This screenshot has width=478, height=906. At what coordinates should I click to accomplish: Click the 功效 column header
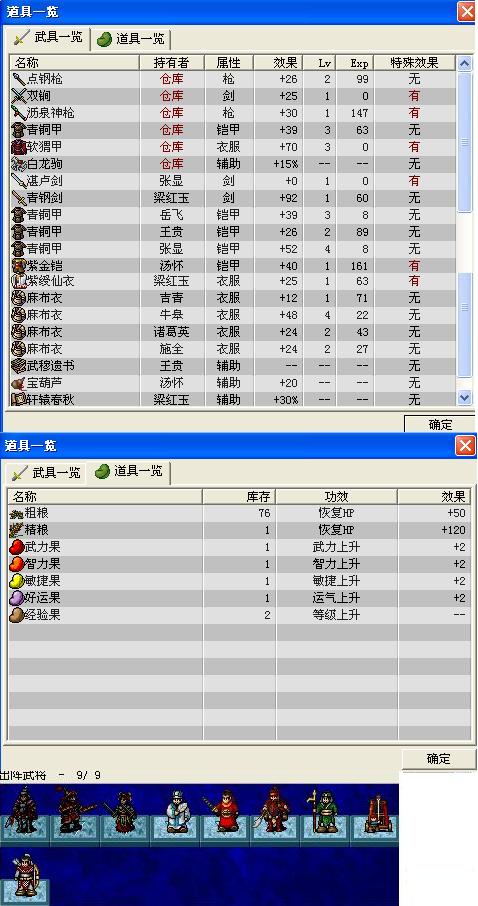[x=336, y=496]
